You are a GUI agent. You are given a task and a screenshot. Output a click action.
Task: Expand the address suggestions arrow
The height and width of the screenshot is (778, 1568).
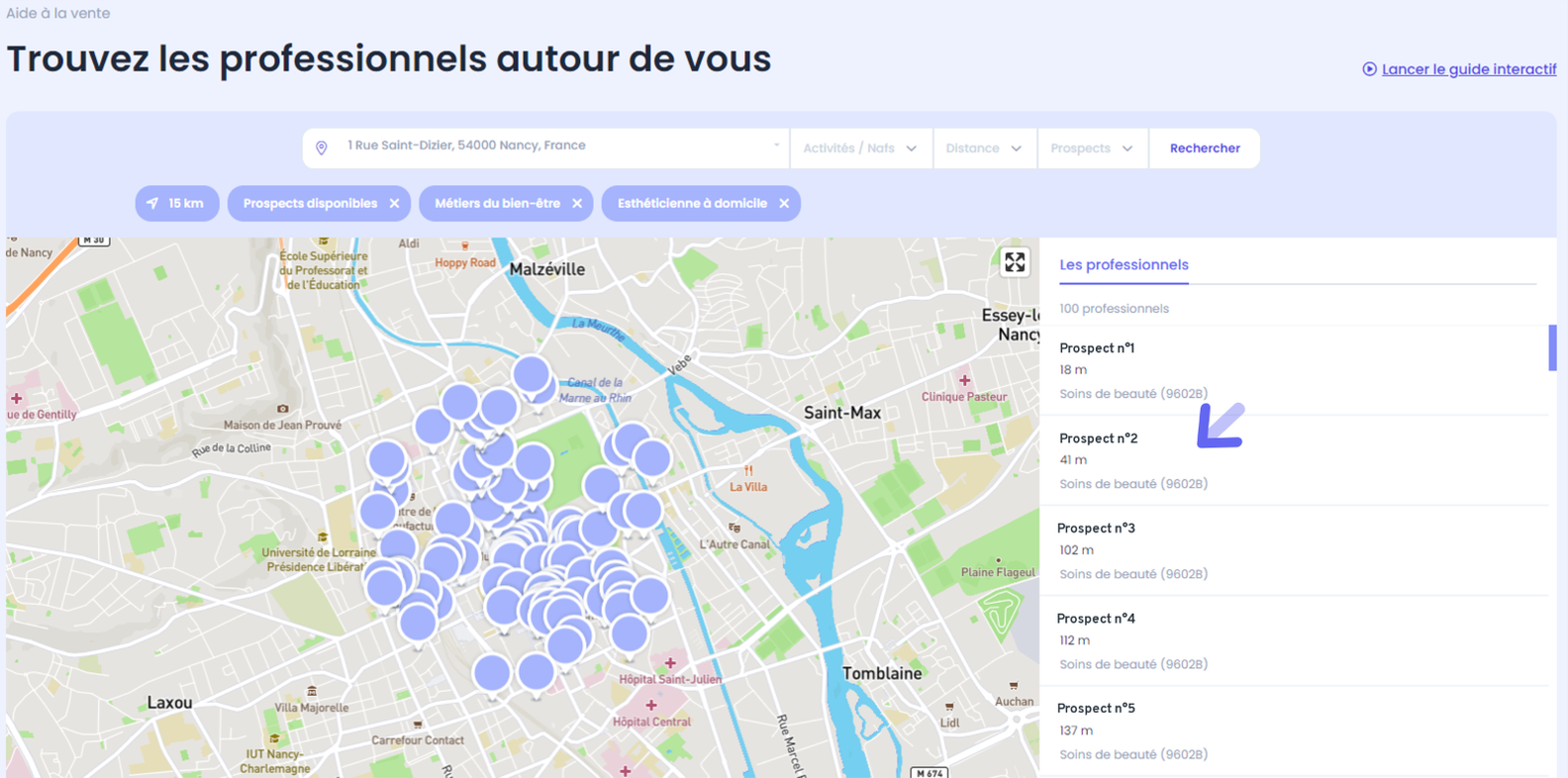click(776, 146)
